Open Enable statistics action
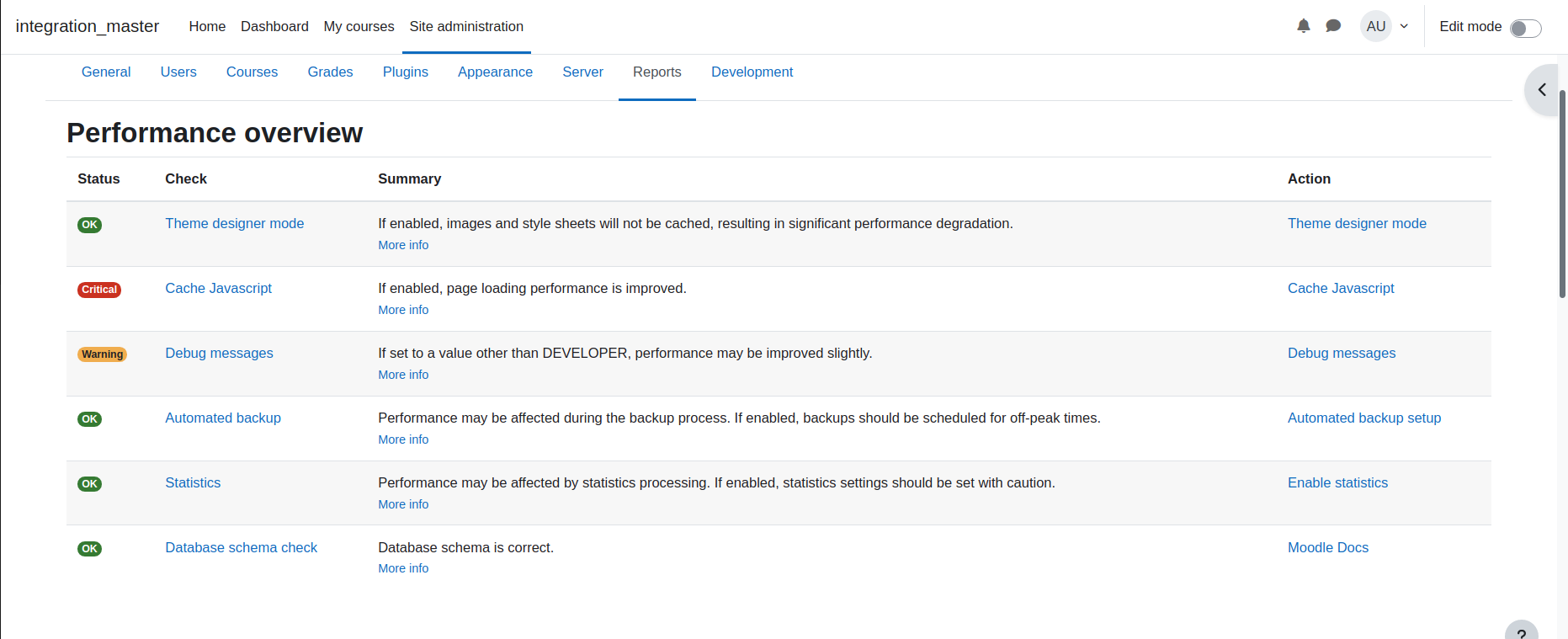This screenshot has width=1568, height=639. tap(1337, 483)
